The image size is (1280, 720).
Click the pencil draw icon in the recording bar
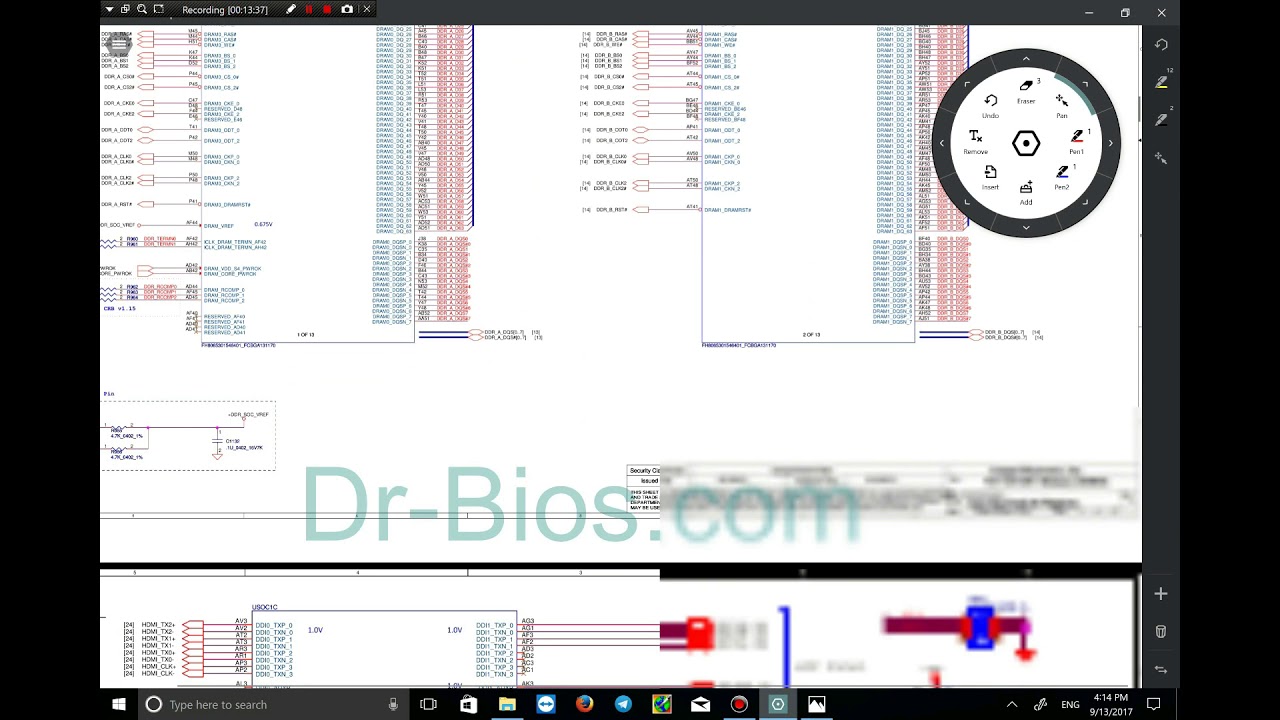coord(290,9)
